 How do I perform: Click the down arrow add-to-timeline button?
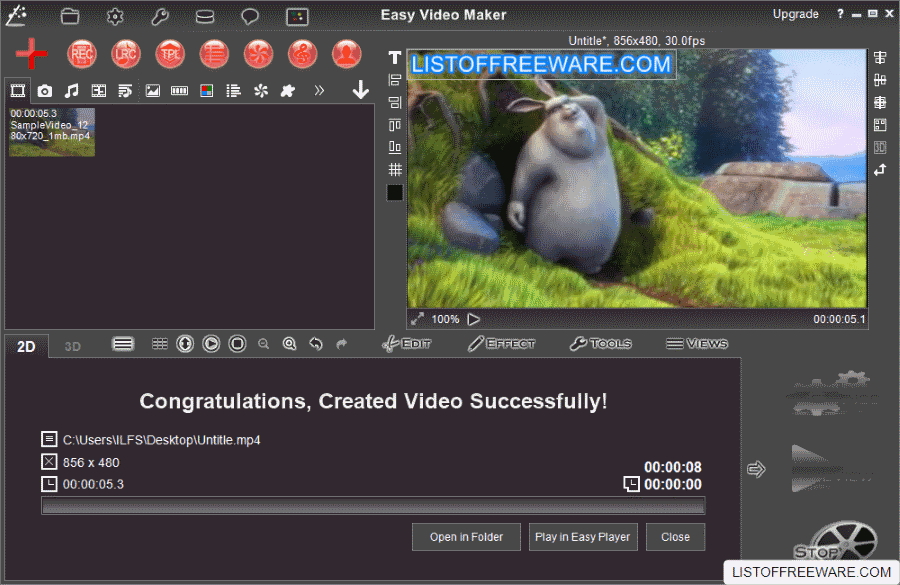pyautogui.click(x=360, y=90)
